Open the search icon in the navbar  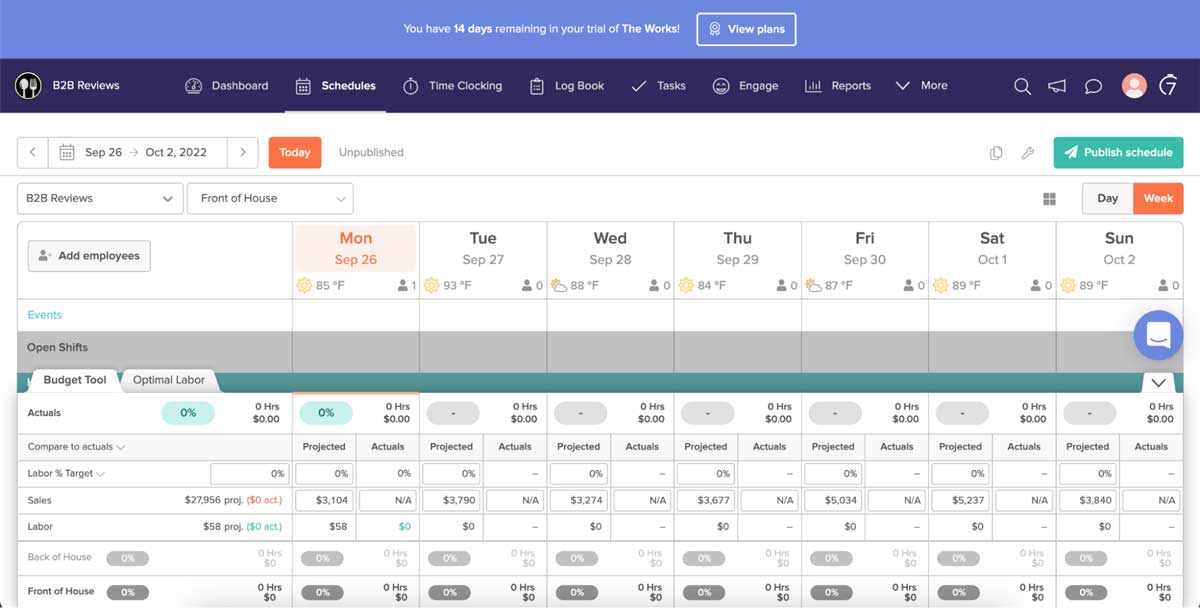tap(1022, 86)
